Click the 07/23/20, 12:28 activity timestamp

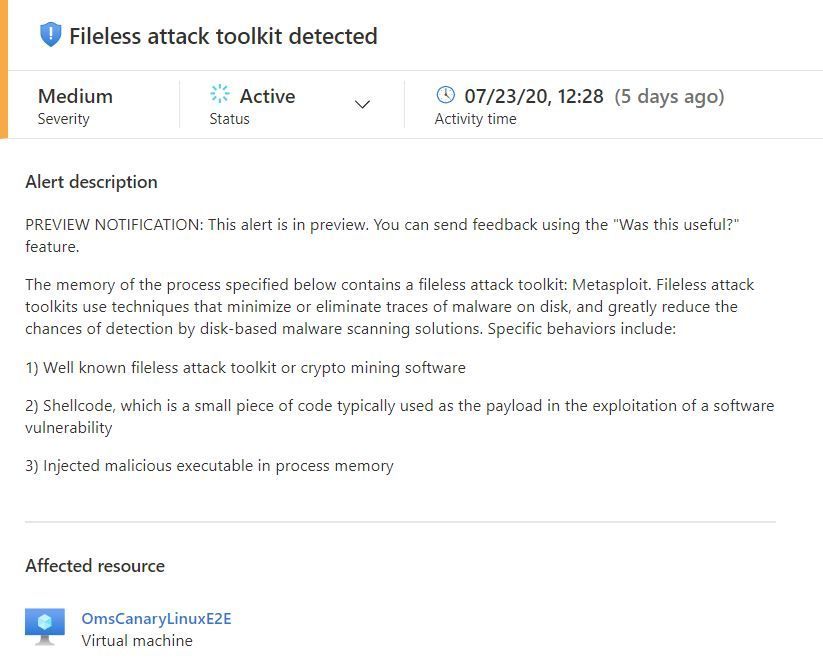pos(534,96)
